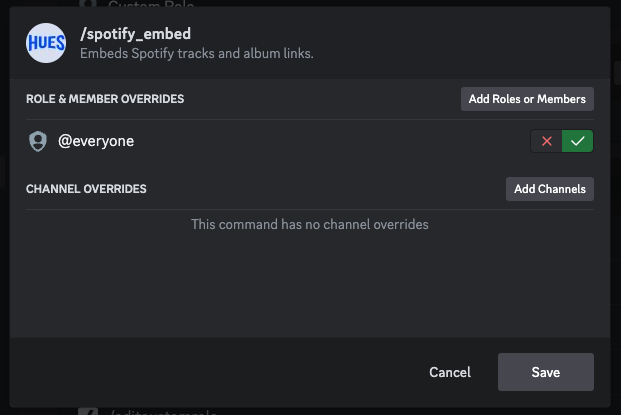The height and width of the screenshot is (415, 621).
Task: Click the icon beside Custom Role in background
Action: click(89, 4)
